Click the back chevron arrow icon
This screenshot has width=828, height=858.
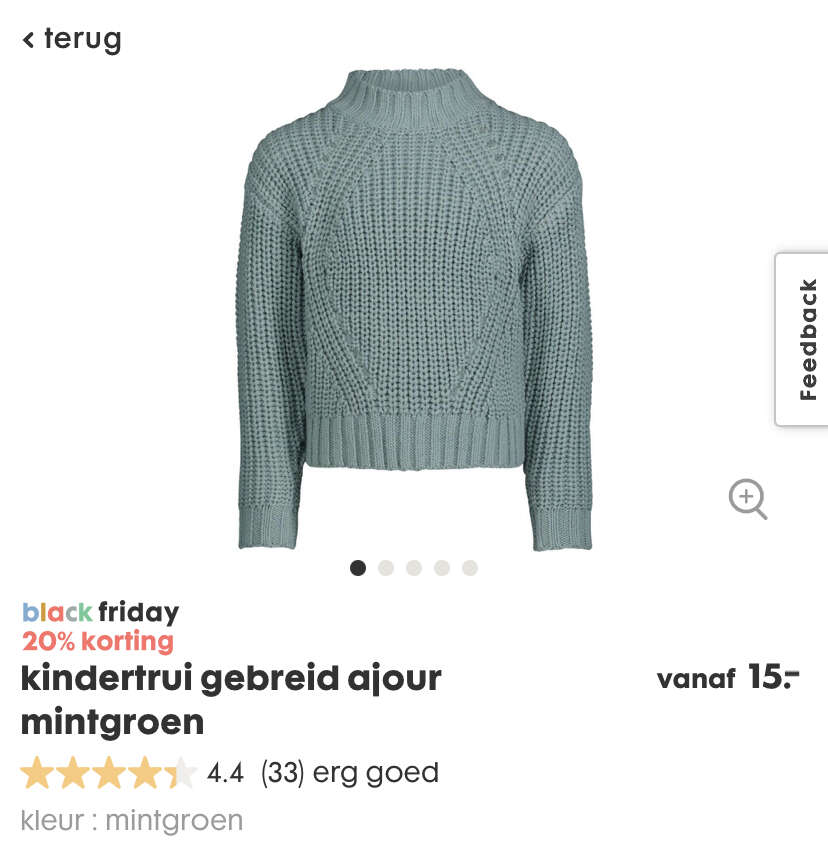click(x=28, y=40)
